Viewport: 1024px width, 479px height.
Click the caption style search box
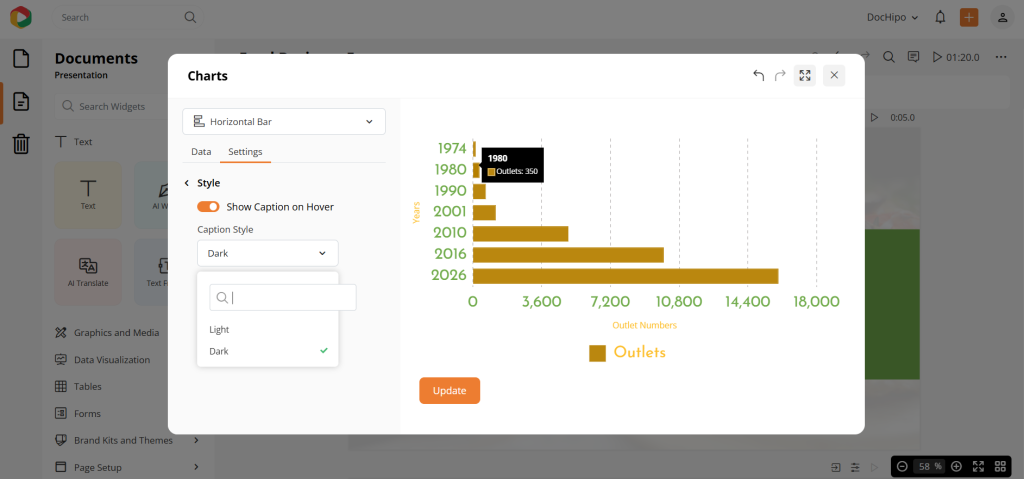click(x=283, y=297)
